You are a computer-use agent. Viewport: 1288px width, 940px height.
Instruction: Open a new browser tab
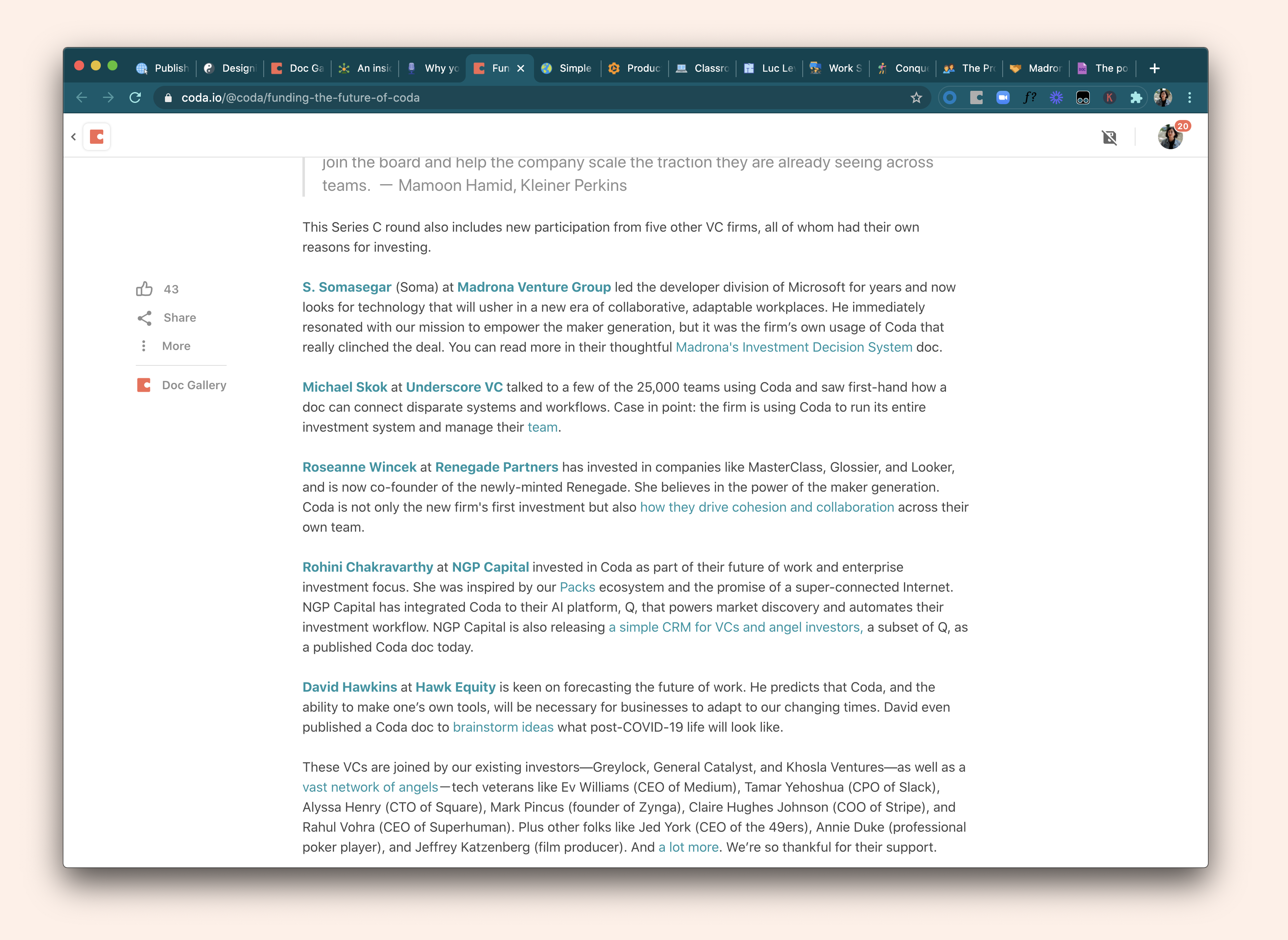[1154, 68]
